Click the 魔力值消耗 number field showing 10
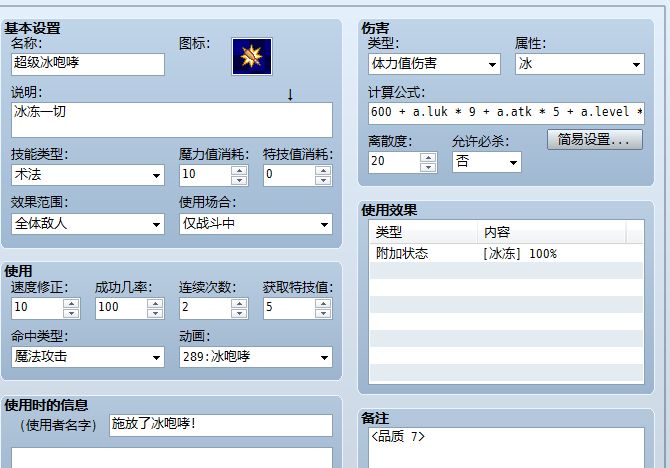The width and height of the screenshot is (670, 468). click(x=205, y=175)
